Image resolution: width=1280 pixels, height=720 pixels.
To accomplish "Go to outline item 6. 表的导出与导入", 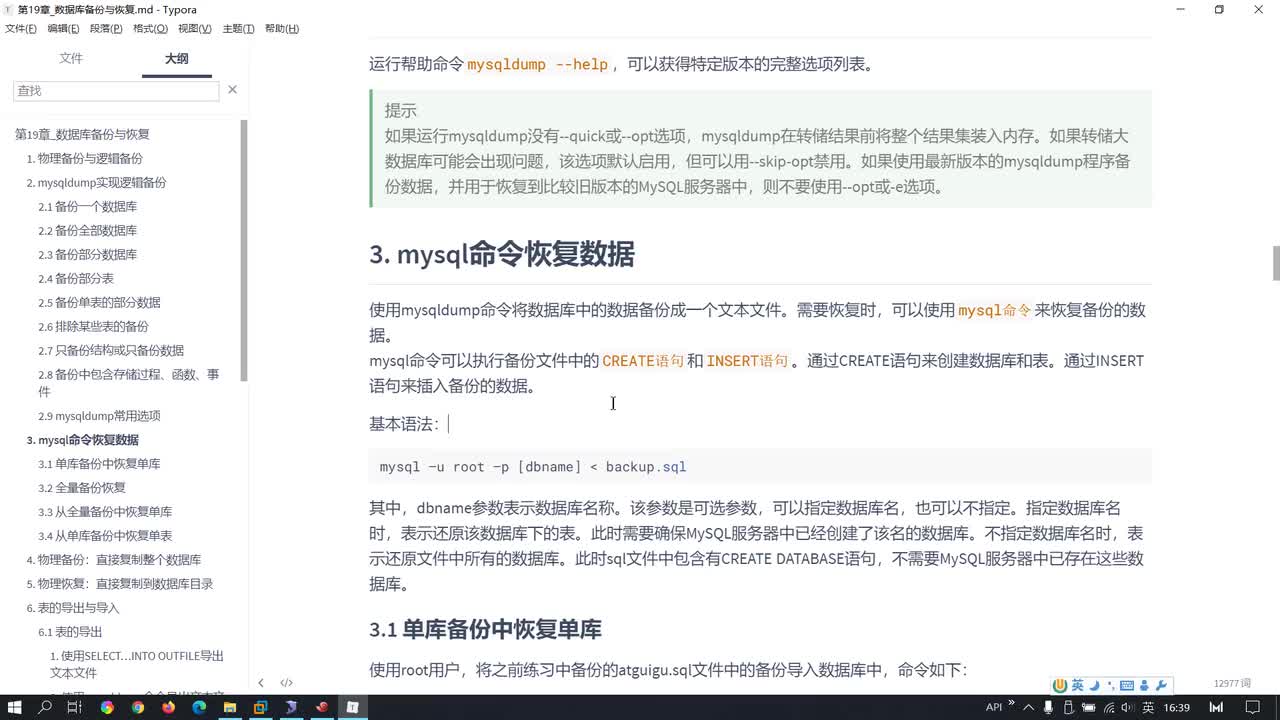I will (x=72, y=607).
